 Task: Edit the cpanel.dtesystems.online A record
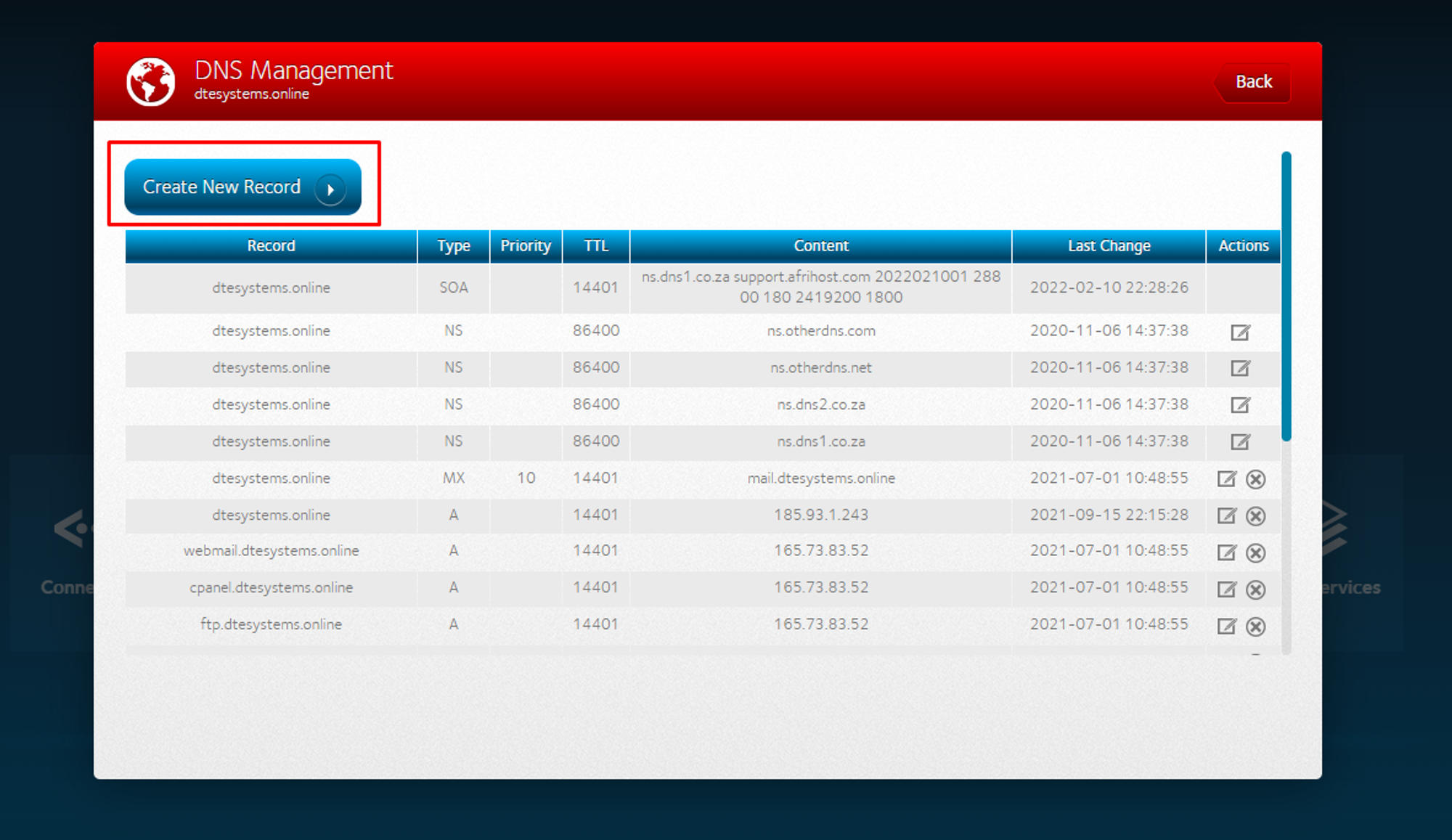pyautogui.click(x=1226, y=589)
